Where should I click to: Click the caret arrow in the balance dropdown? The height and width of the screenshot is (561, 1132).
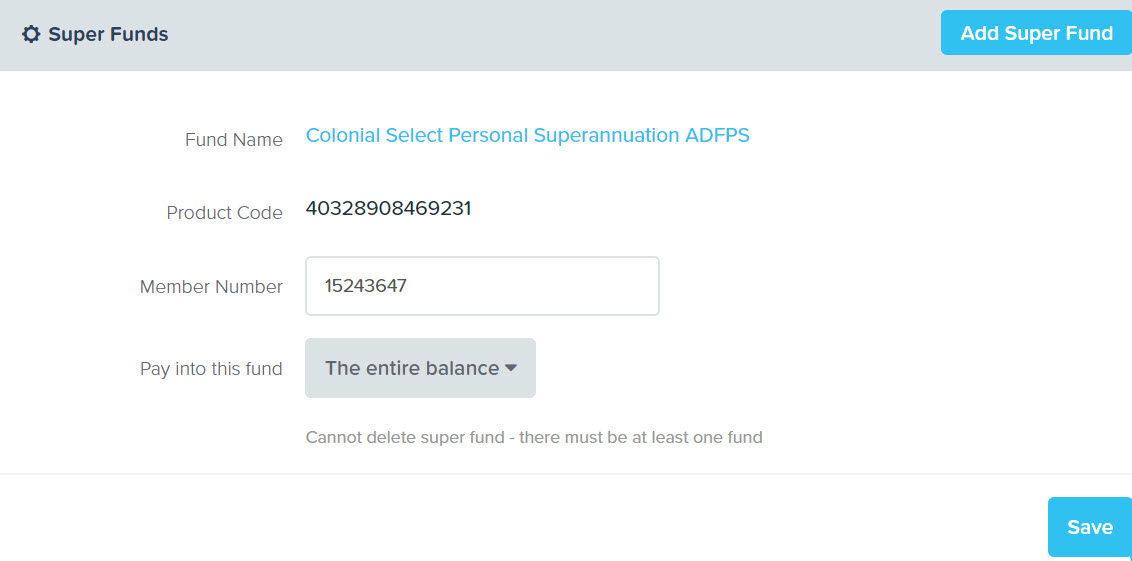coord(510,368)
